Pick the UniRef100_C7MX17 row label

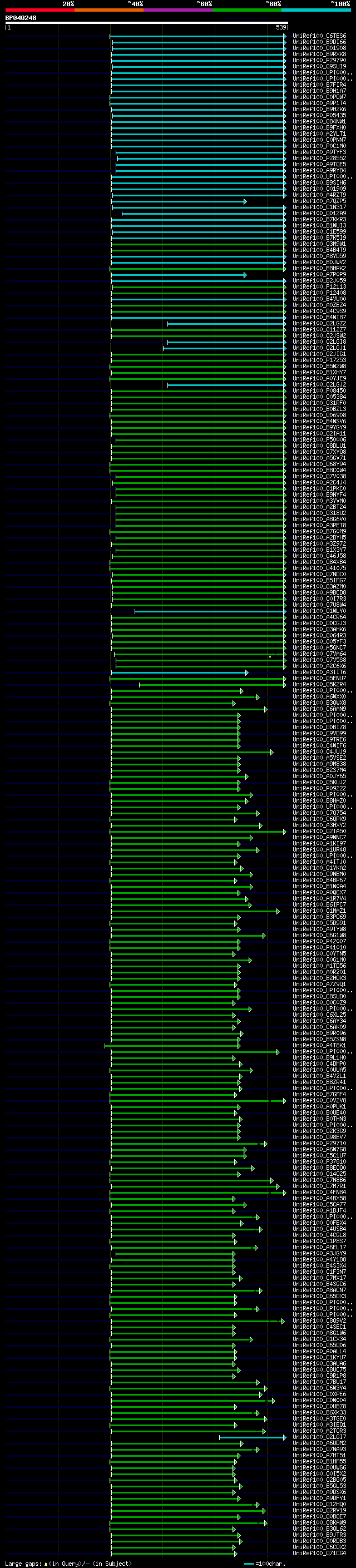pyautogui.click(x=319, y=1278)
